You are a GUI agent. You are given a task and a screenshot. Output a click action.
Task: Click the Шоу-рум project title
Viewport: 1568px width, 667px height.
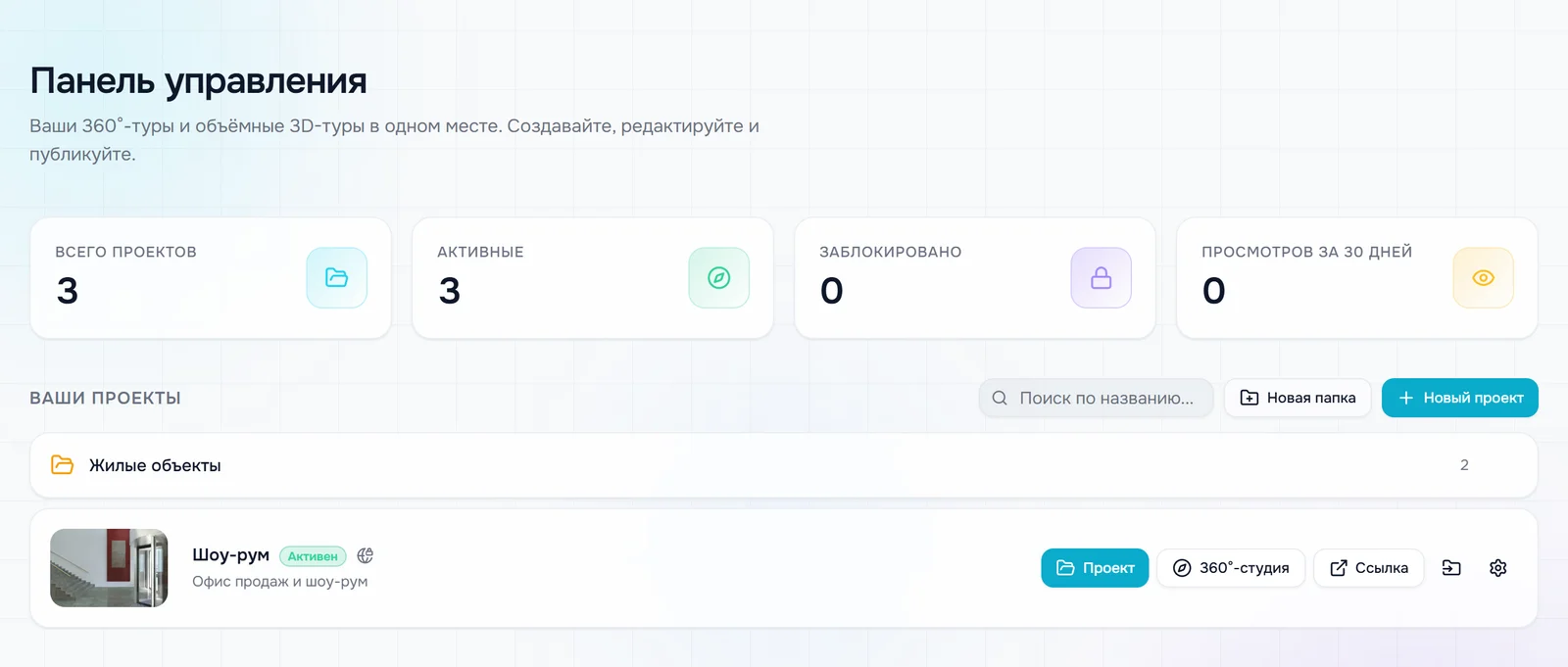point(230,555)
